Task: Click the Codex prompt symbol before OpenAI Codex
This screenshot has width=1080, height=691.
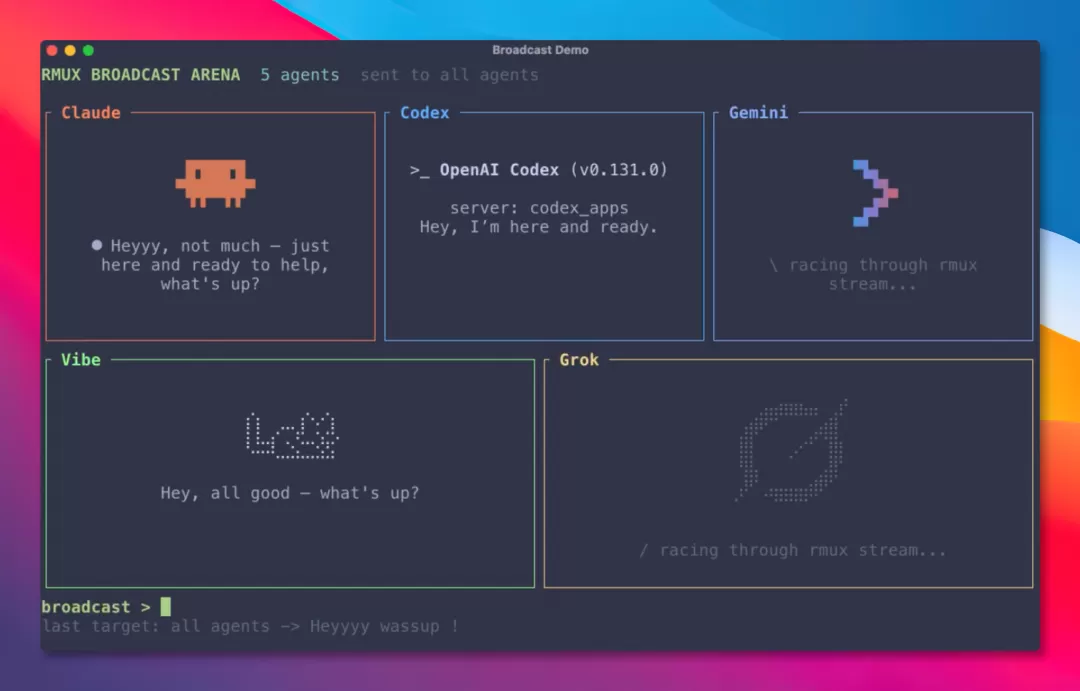Action: coord(419,170)
